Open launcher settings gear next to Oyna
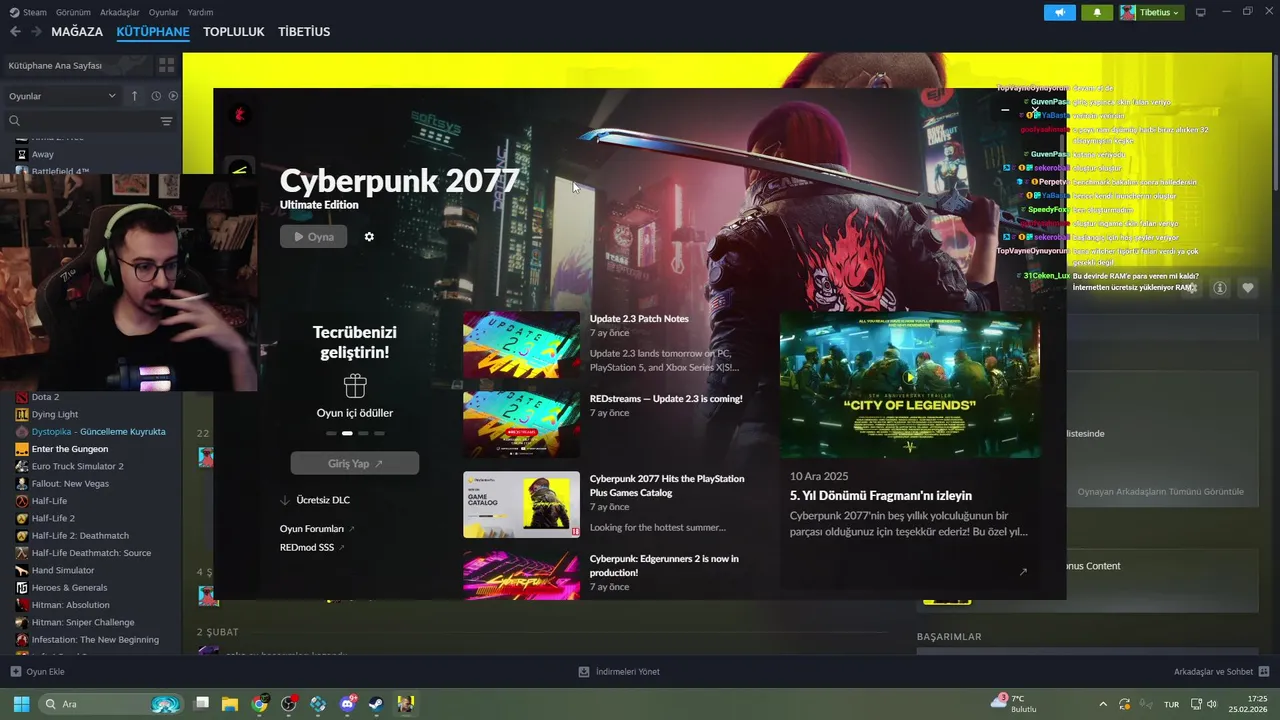The height and width of the screenshot is (720, 1280). [x=369, y=237]
